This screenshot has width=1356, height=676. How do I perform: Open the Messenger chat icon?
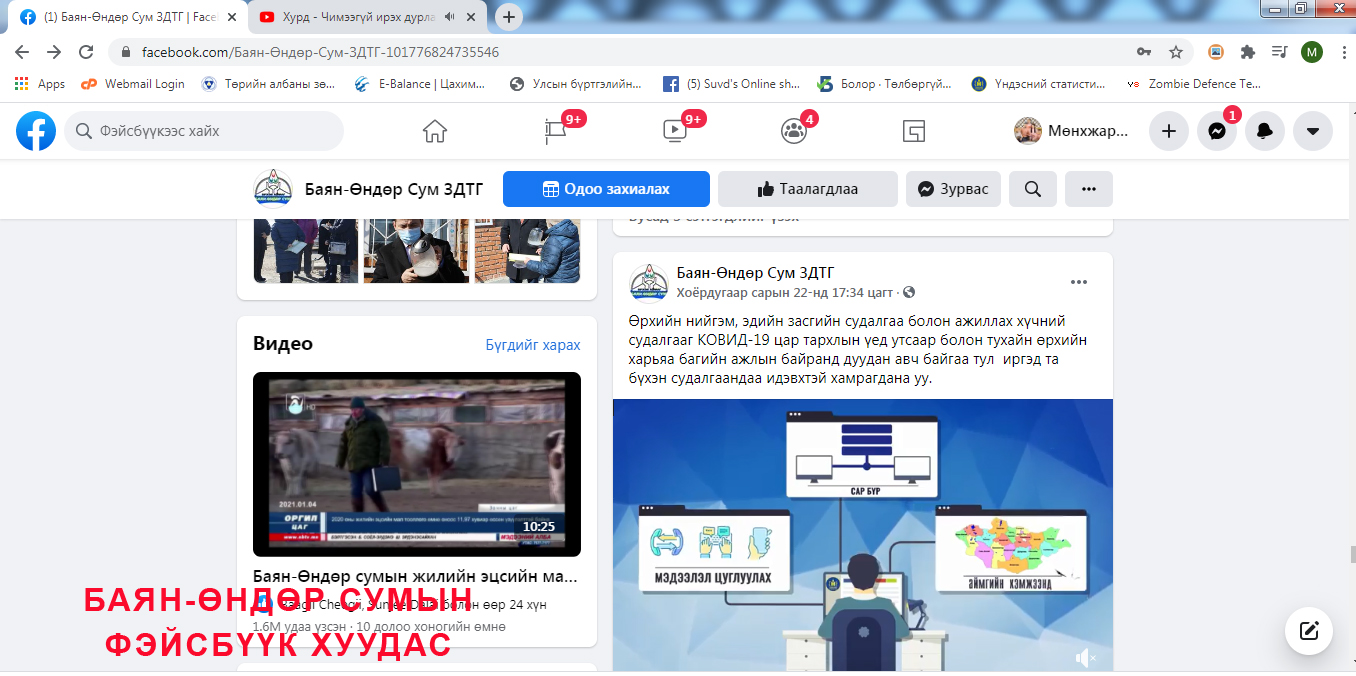point(1217,131)
